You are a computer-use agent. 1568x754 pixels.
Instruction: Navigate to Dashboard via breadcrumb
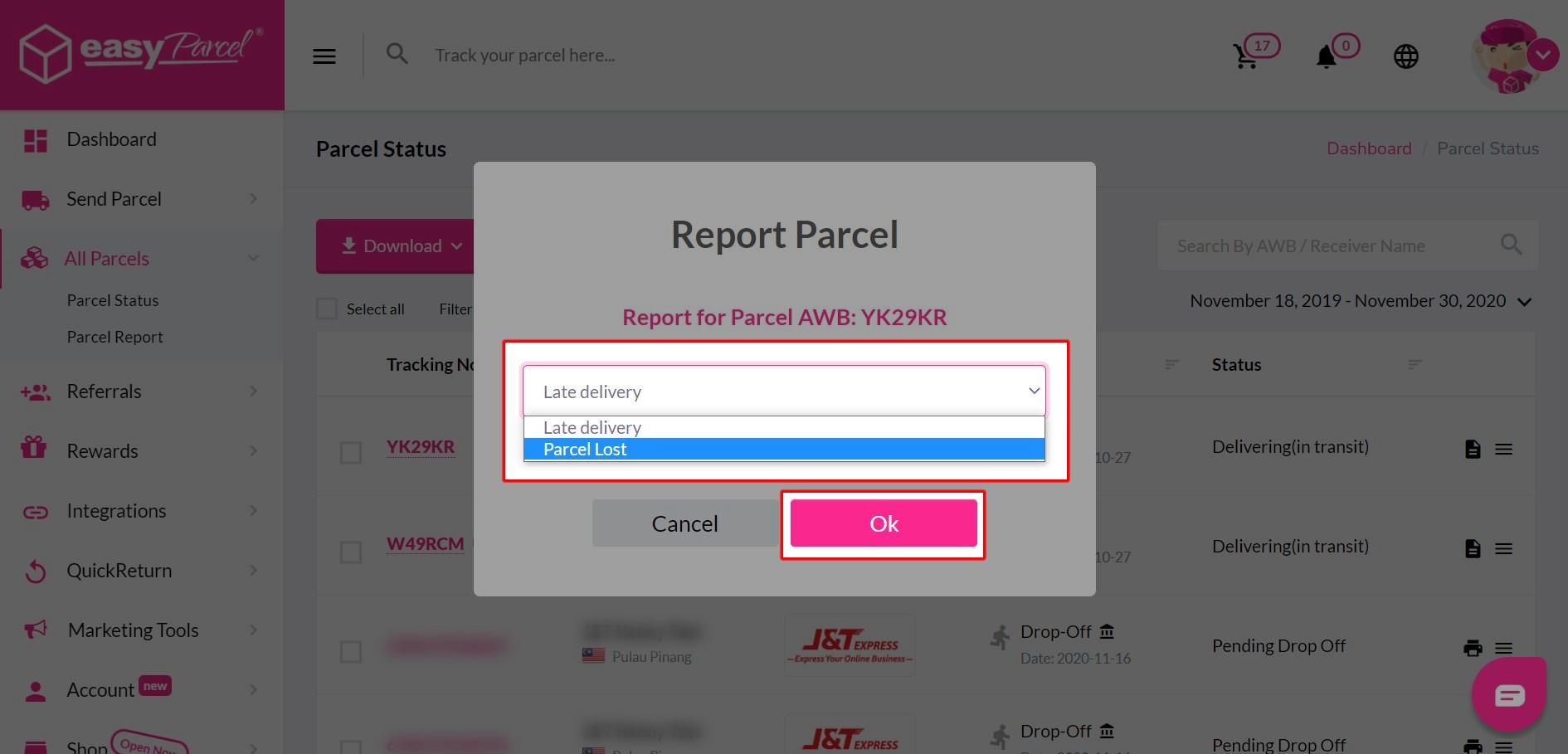[x=1369, y=148]
